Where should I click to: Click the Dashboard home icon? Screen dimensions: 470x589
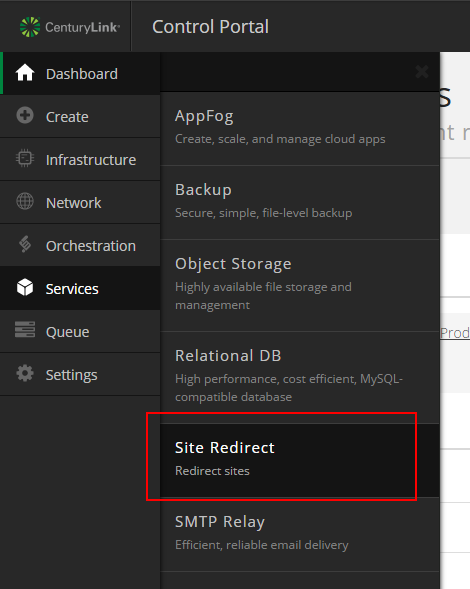click(x=25, y=73)
